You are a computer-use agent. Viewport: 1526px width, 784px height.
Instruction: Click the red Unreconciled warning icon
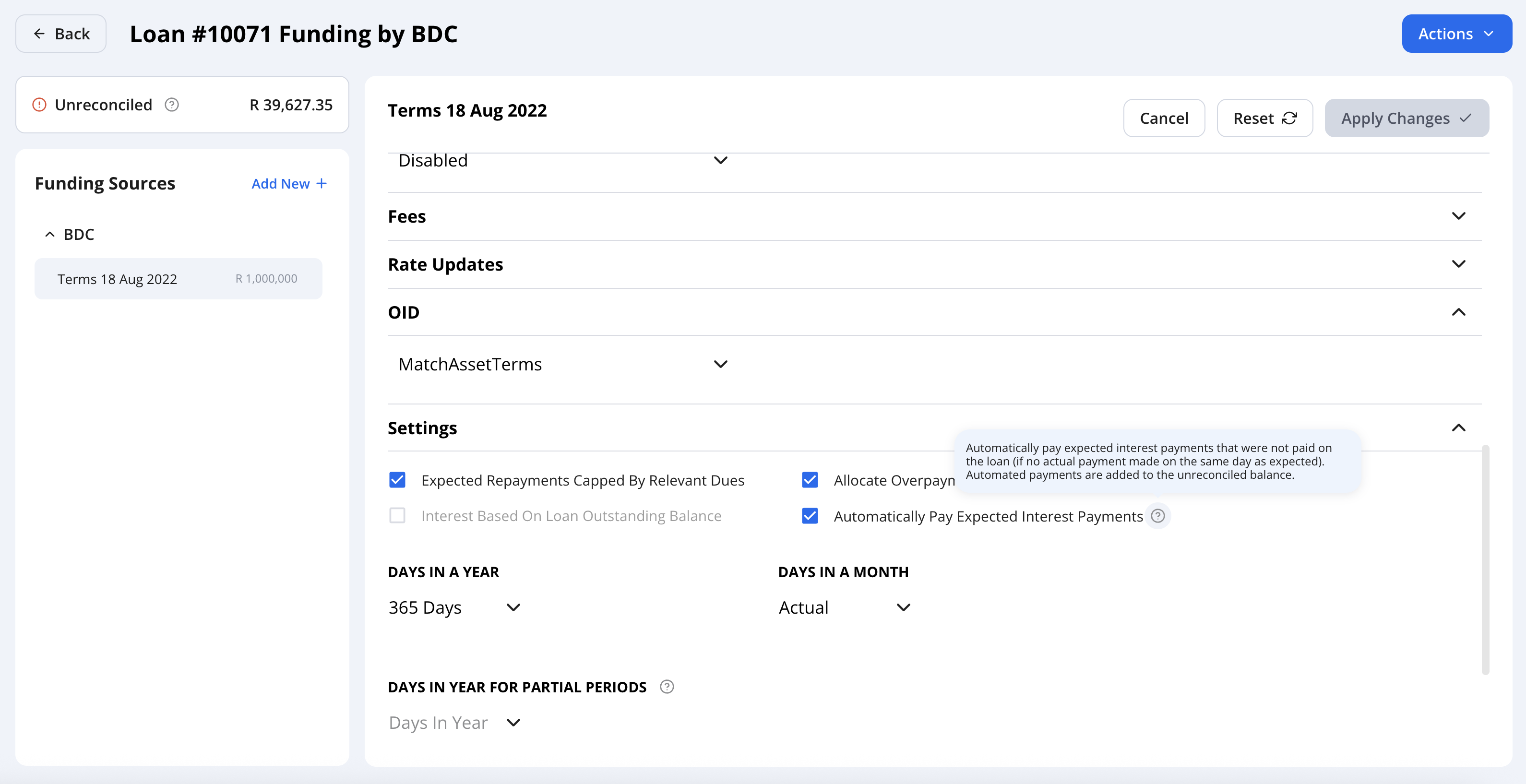(39, 105)
